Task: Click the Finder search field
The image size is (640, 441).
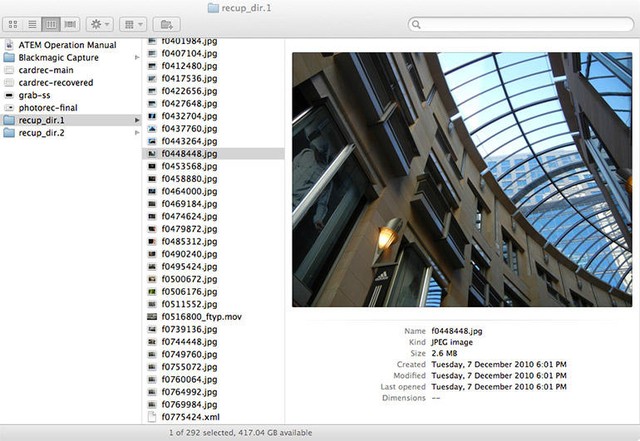Action: pyautogui.click(x=521, y=24)
